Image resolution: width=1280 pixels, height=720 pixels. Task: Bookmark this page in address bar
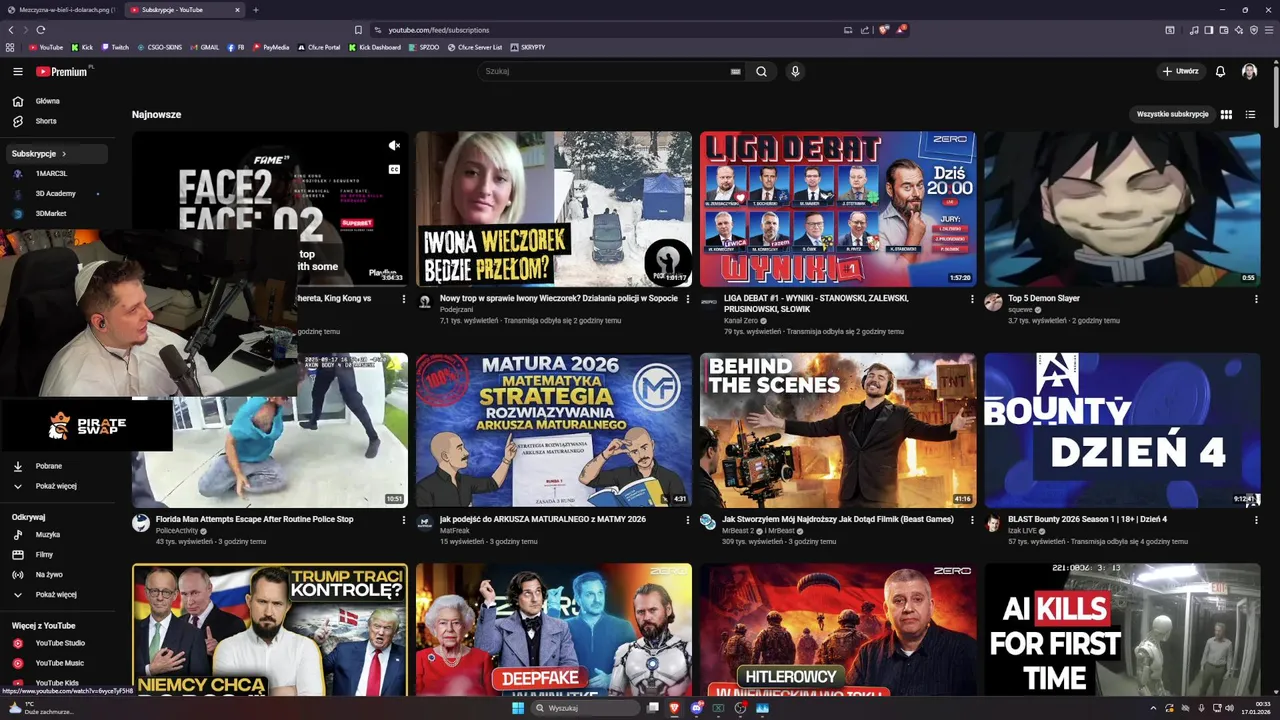point(358,30)
